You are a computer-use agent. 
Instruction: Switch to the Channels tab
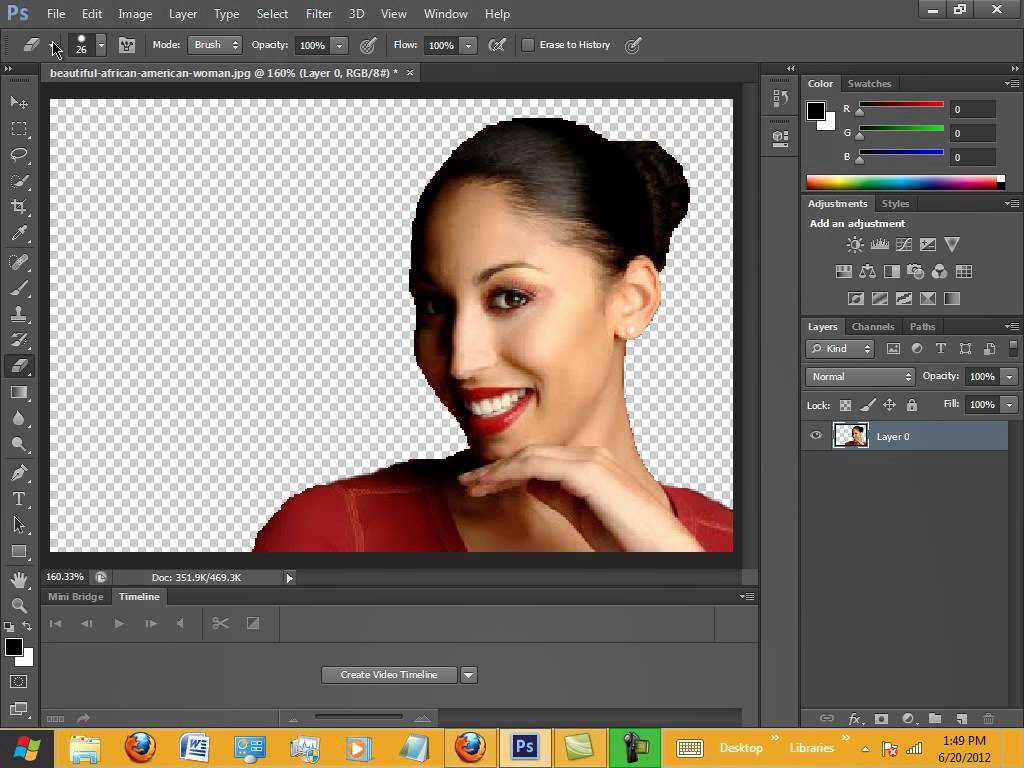click(872, 327)
